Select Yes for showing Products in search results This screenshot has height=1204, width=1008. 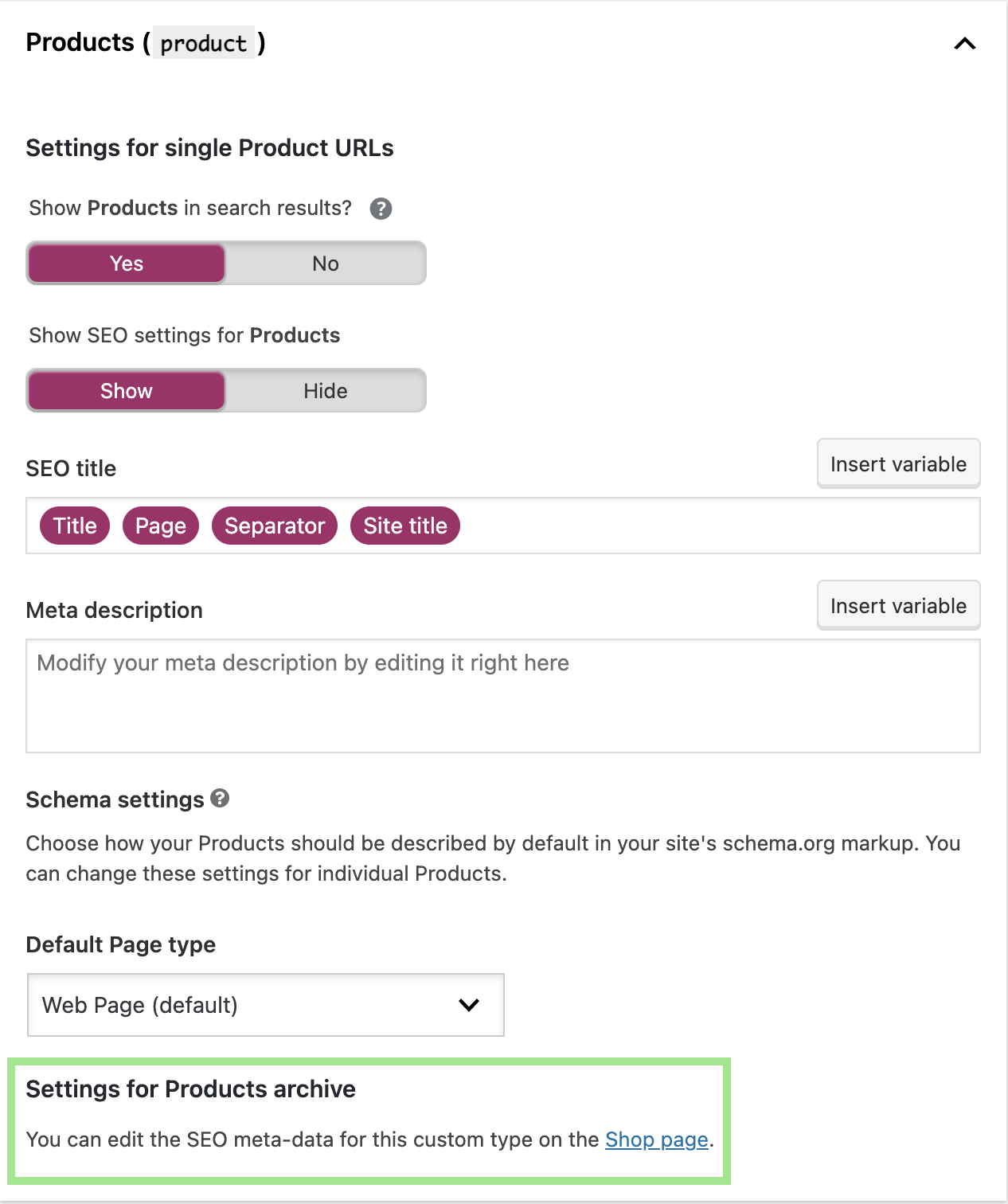click(x=126, y=263)
